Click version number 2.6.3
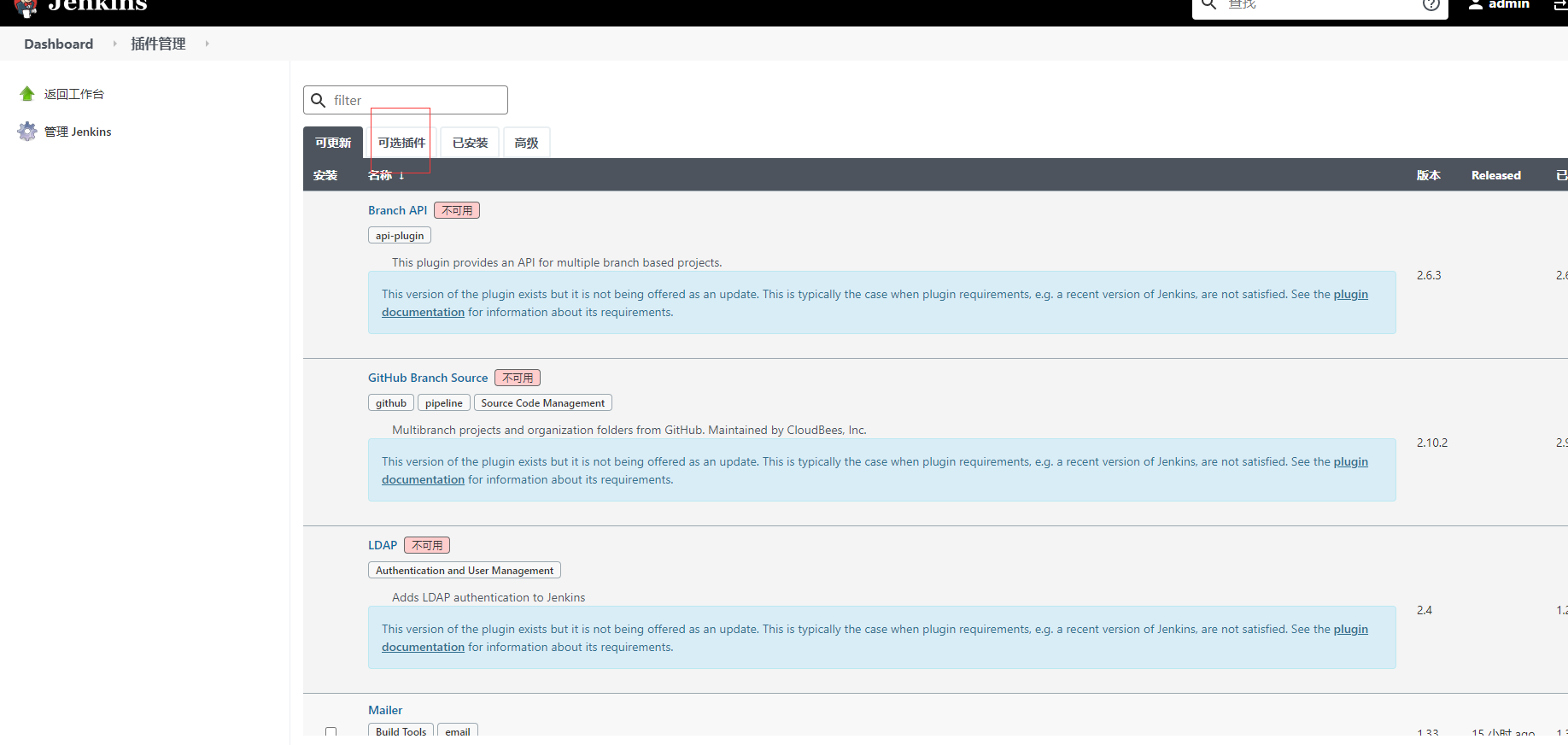The image size is (1568, 745). [x=1429, y=275]
